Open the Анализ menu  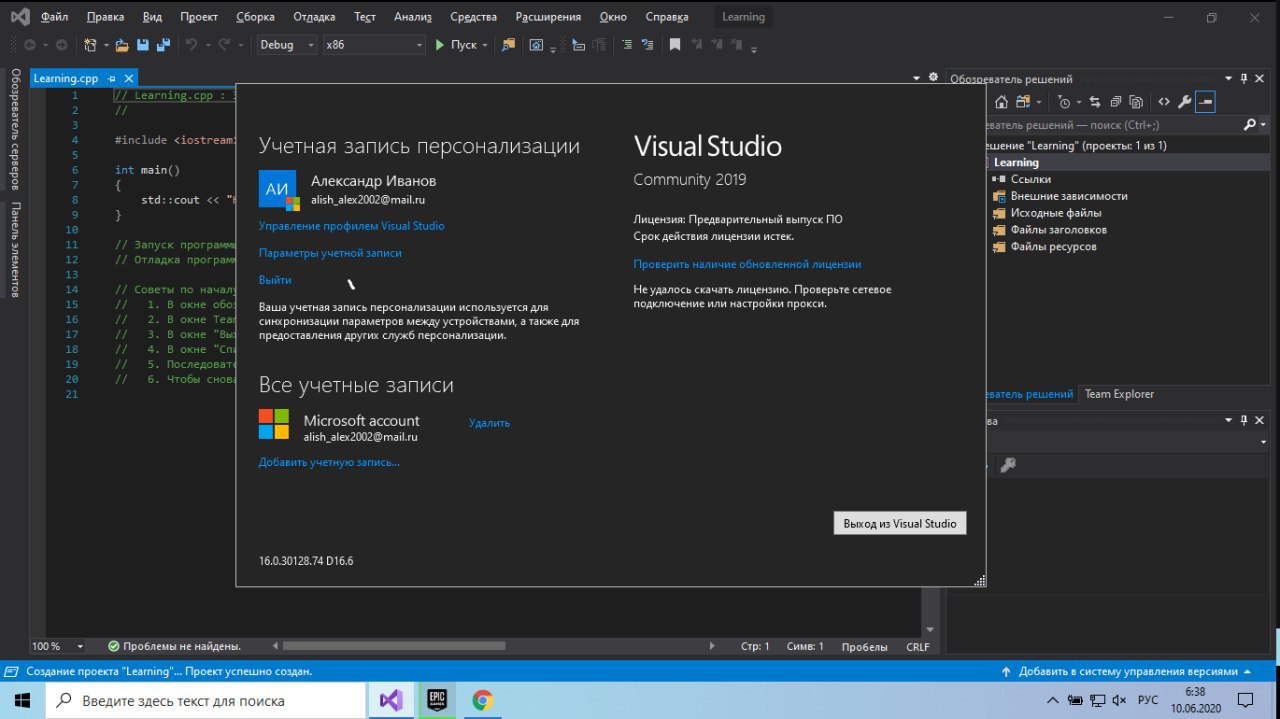point(413,17)
